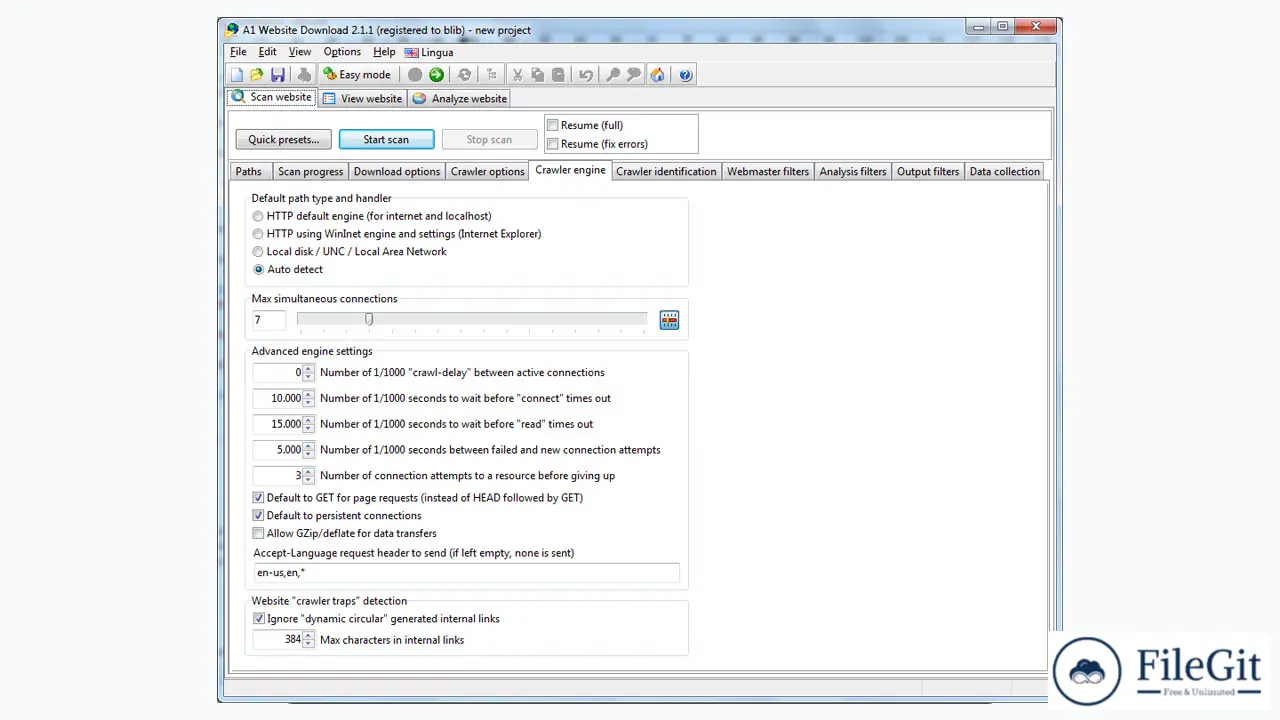Toggle Easy mode in the toolbar
1280x720 pixels.
pos(357,75)
